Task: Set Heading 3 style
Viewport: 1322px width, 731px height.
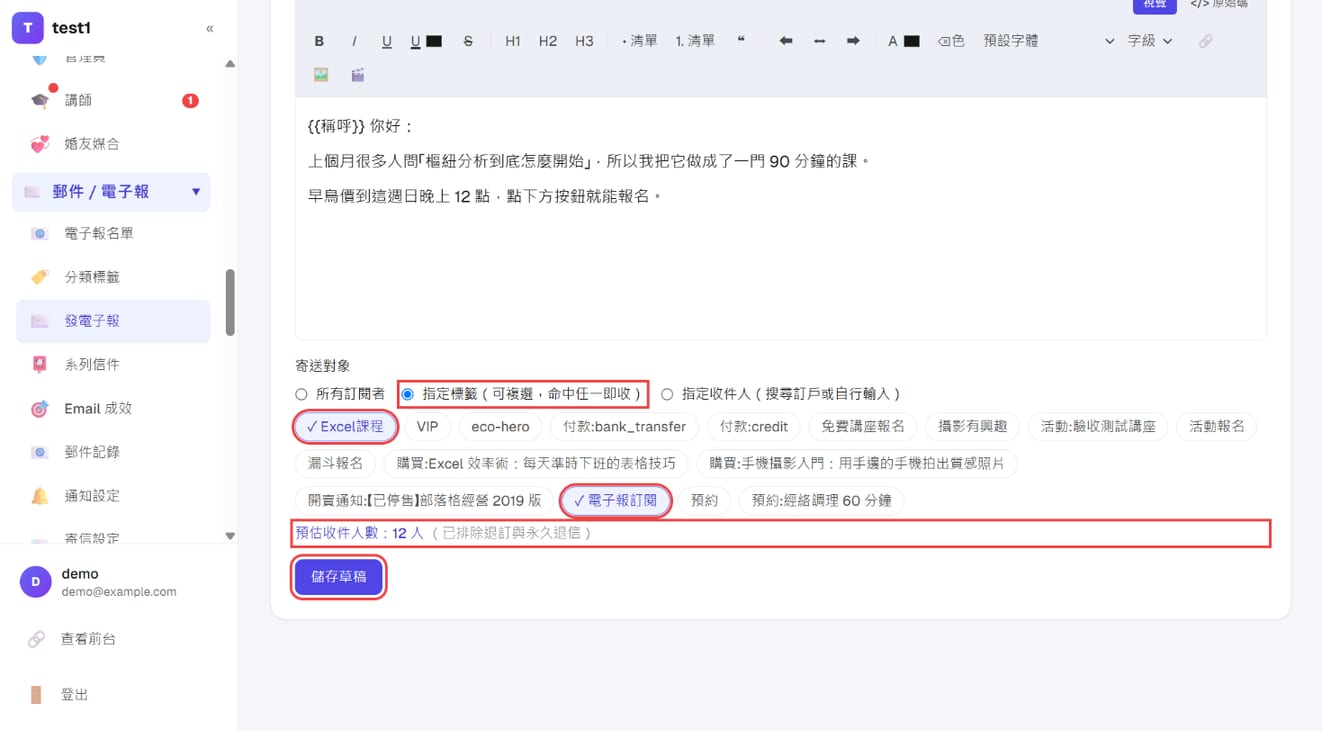Action: pyautogui.click(x=584, y=41)
